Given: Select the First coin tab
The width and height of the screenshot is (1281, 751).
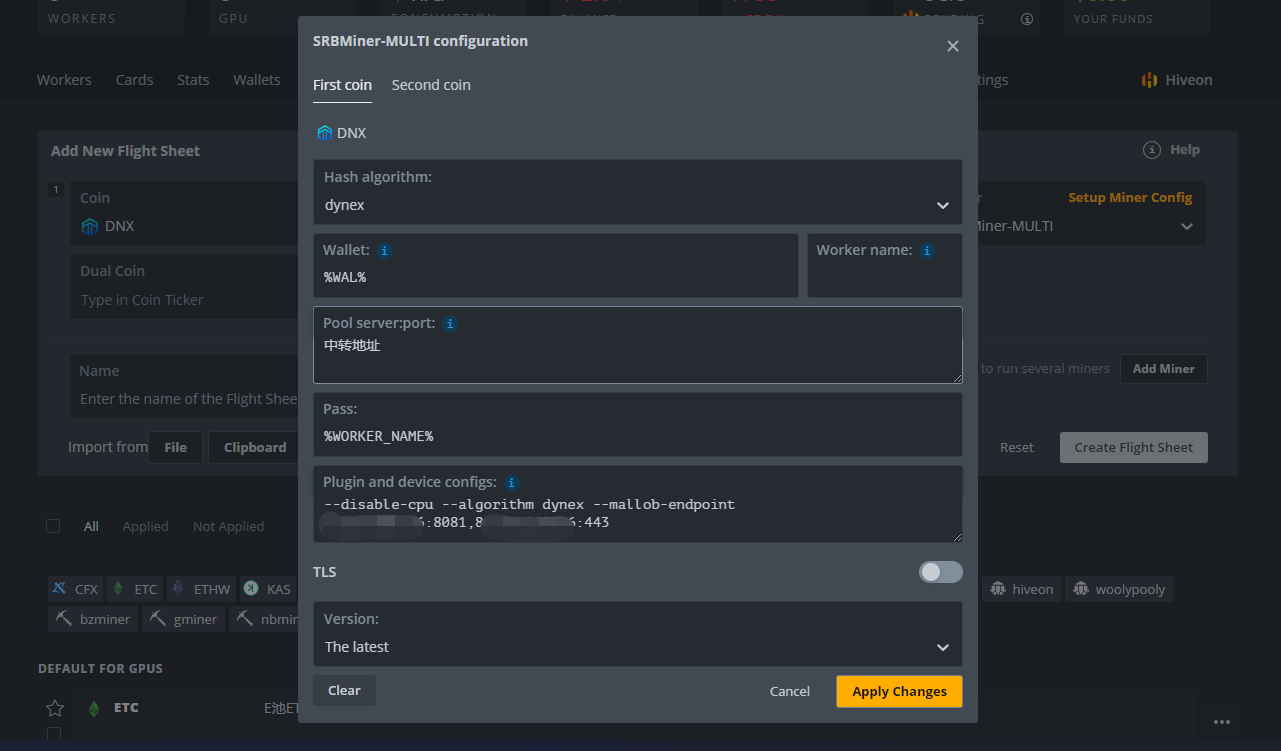Looking at the screenshot, I should 342,85.
